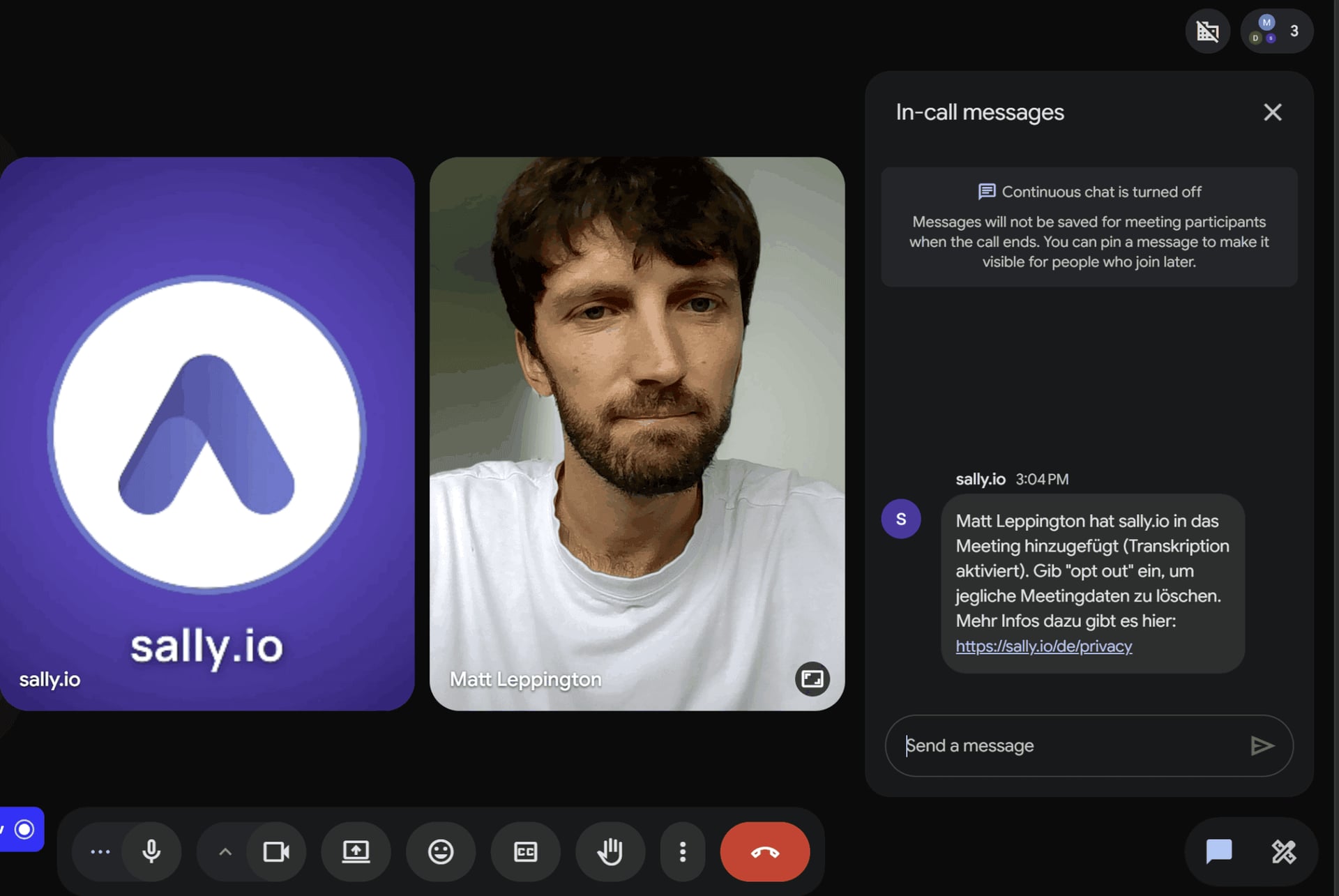1339x896 pixels.
Task: Click the blue recording indicator button
Action: coord(22,829)
